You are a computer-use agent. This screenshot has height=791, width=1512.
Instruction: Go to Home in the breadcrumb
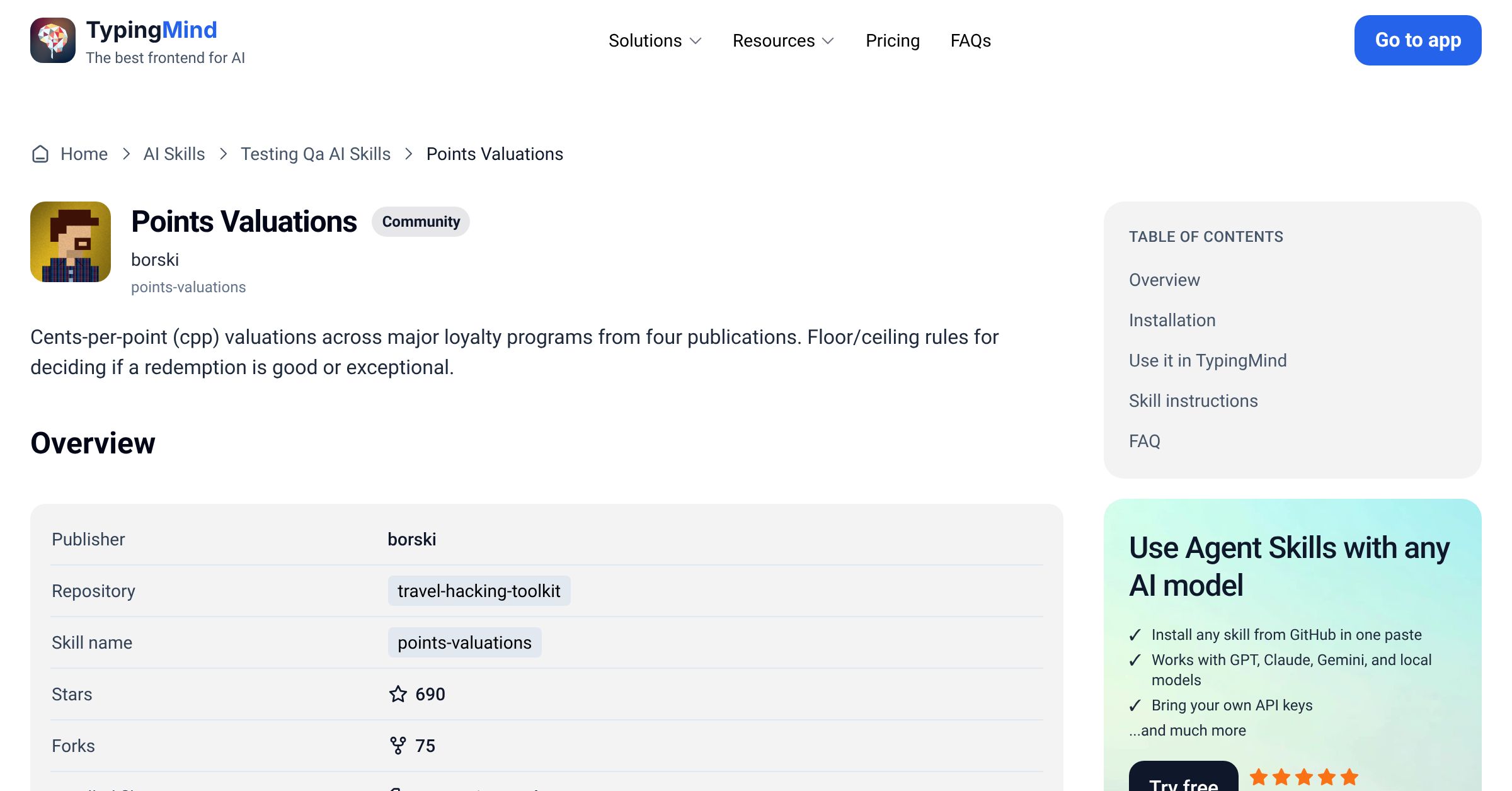[x=84, y=154]
